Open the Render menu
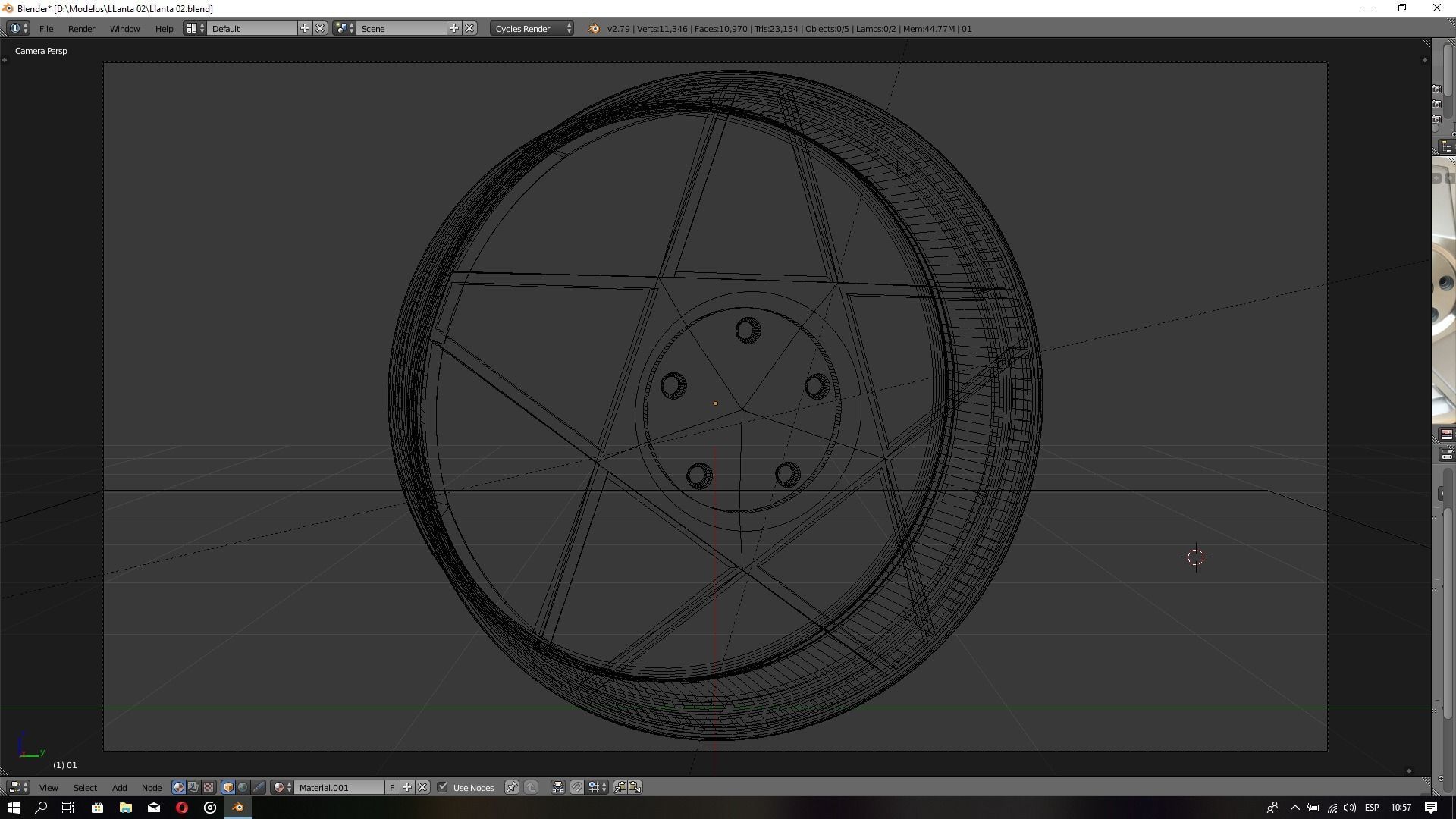This screenshot has height=819, width=1456. [81, 29]
